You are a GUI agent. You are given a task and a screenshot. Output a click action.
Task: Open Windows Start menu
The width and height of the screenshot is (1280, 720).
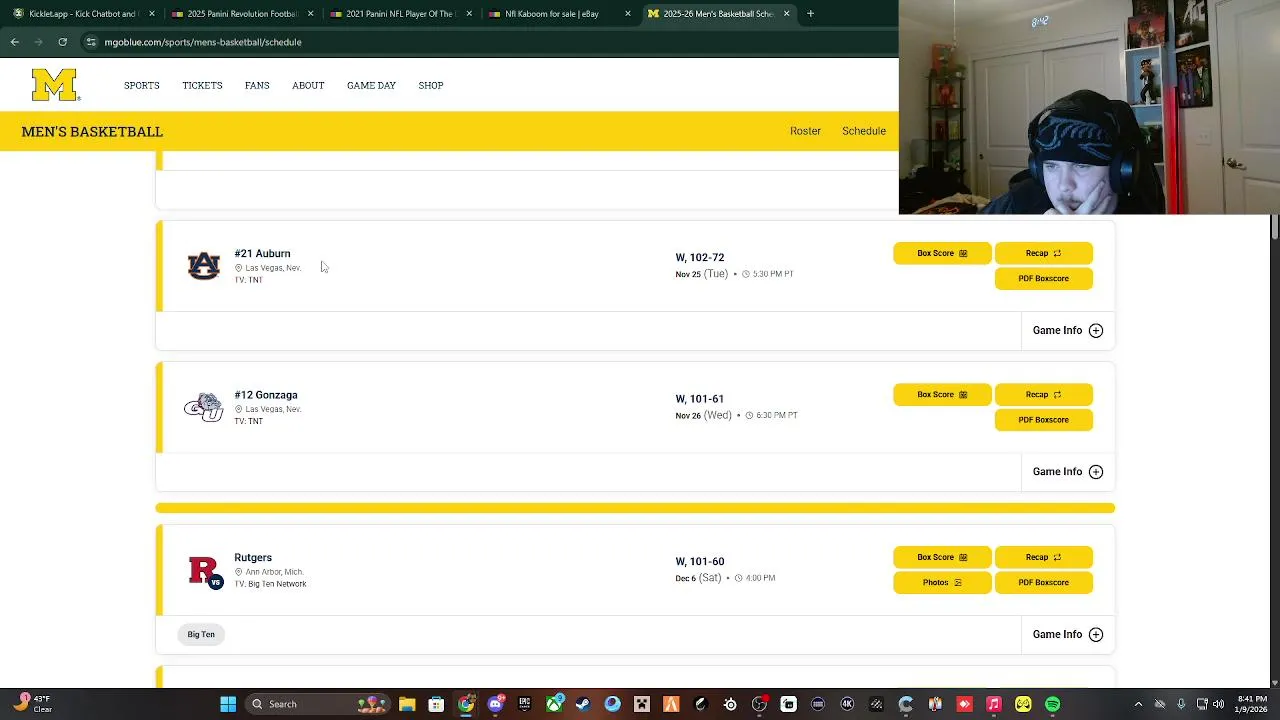228,704
